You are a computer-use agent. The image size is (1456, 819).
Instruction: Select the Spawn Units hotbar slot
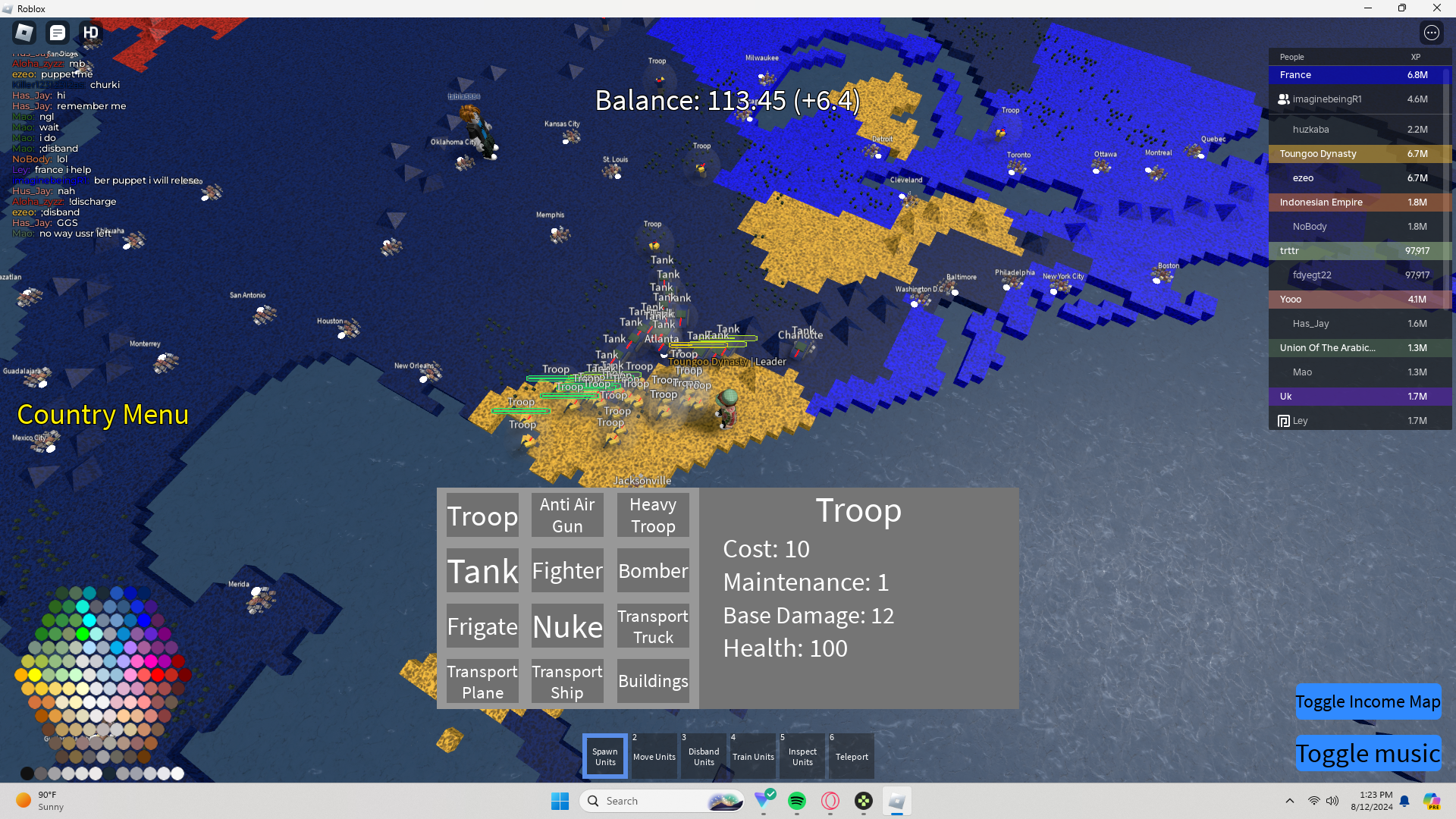tap(605, 756)
